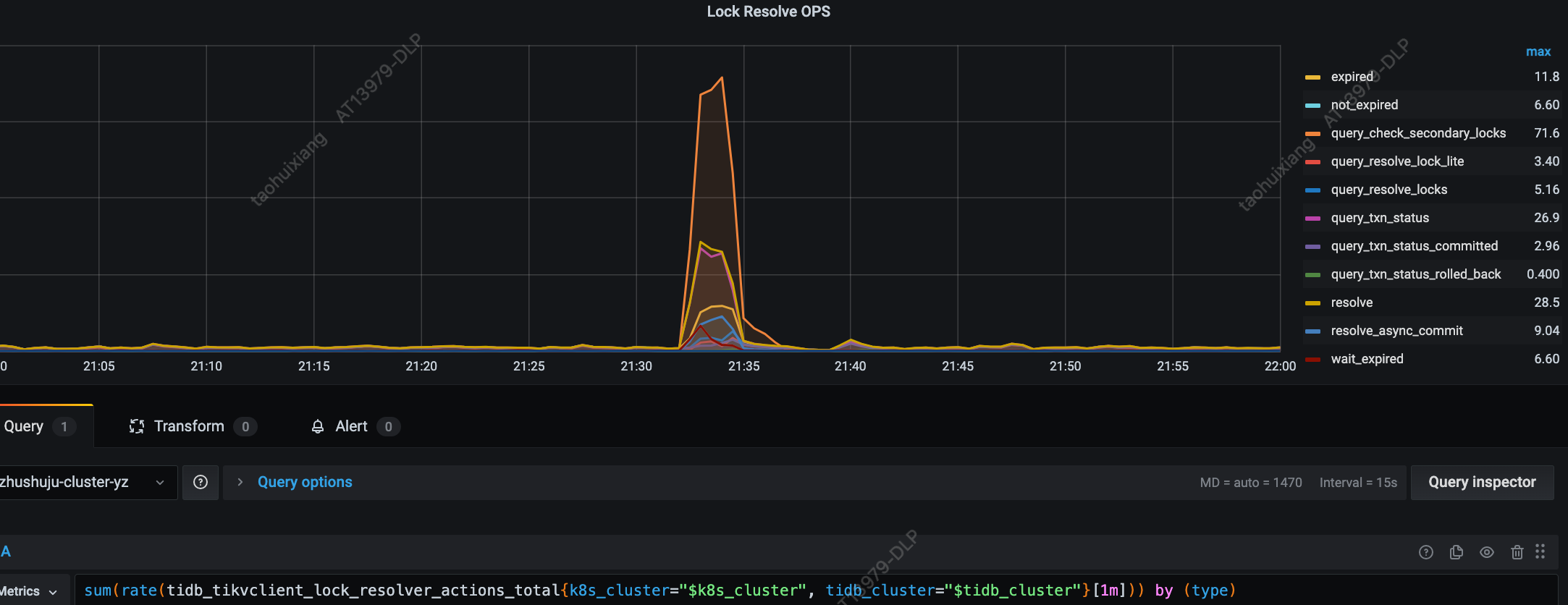The image size is (1568, 605).
Task: Click the resolve series color swatch
Action: (1312, 303)
